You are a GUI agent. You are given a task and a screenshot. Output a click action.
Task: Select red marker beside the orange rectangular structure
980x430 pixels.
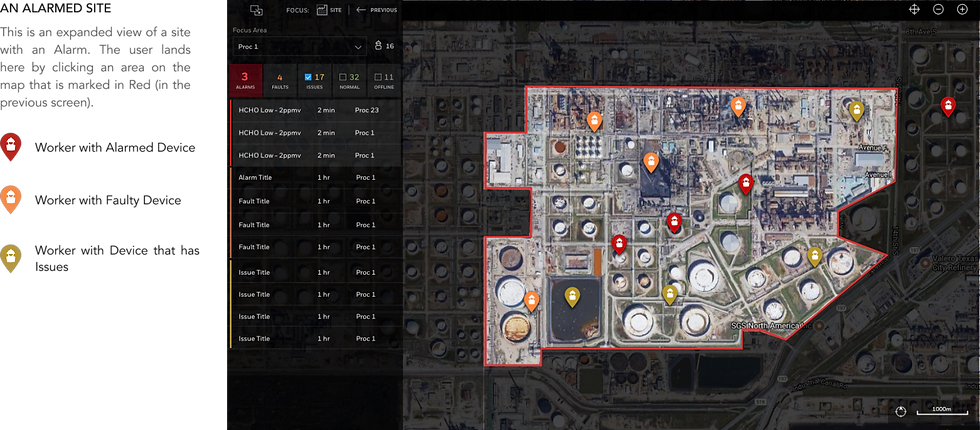click(619, 244)
